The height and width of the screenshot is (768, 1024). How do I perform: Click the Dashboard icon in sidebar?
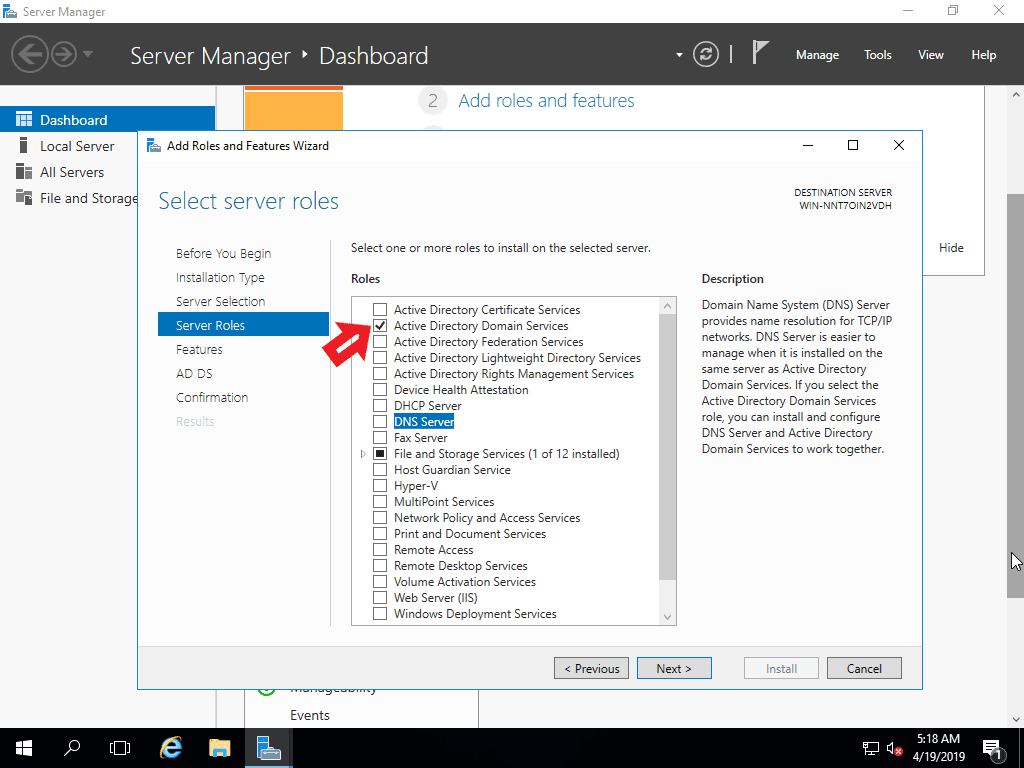tap(24, 120)
